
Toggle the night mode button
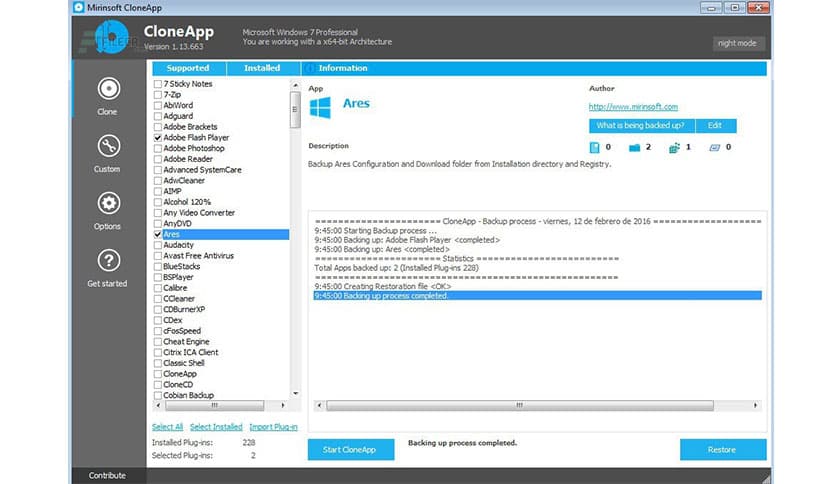pos(737,43)
